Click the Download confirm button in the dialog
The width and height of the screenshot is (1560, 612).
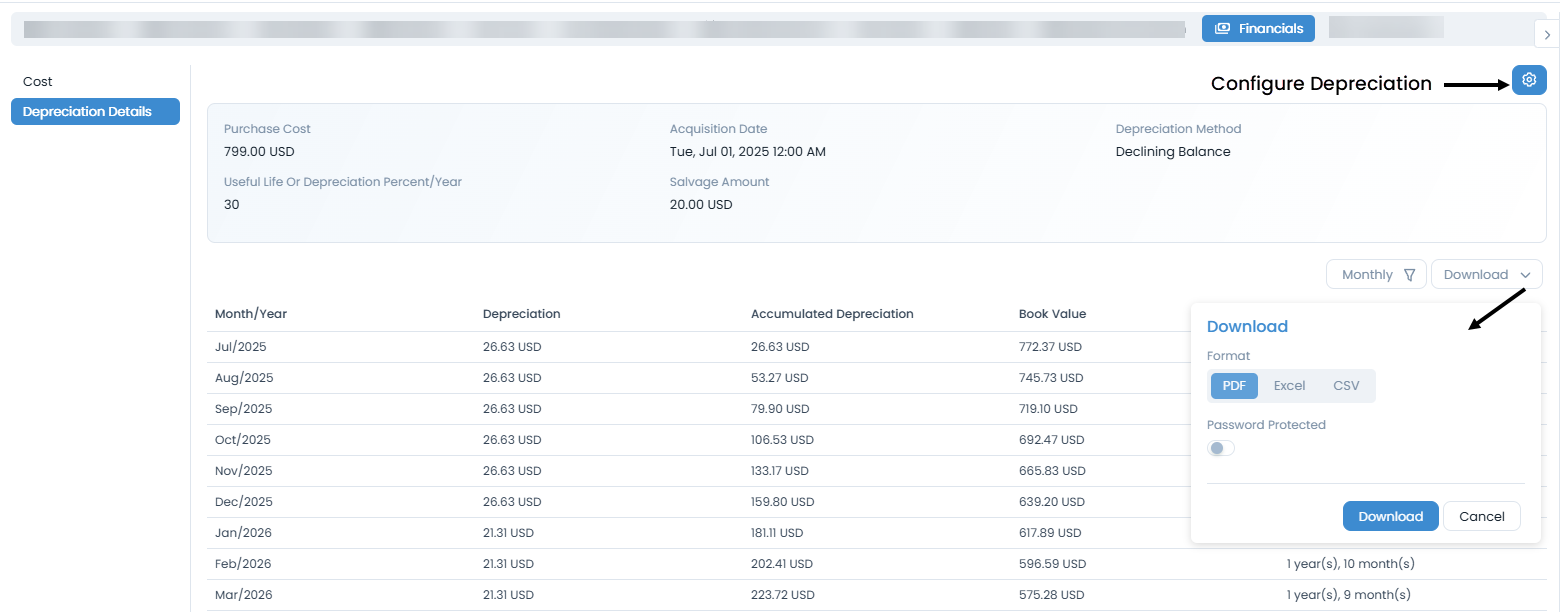1390,516
